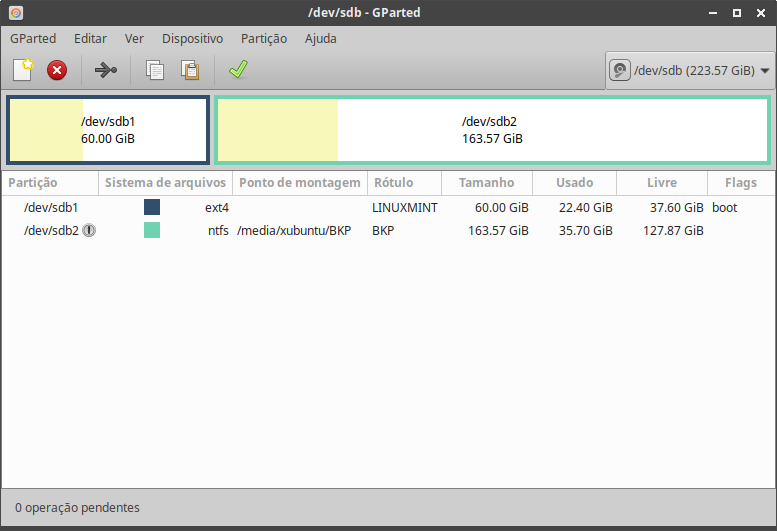The height and width of the screenshot is (531, 777).
Task: Click the red Delete partition icon
Action: [x=57, y=70]
